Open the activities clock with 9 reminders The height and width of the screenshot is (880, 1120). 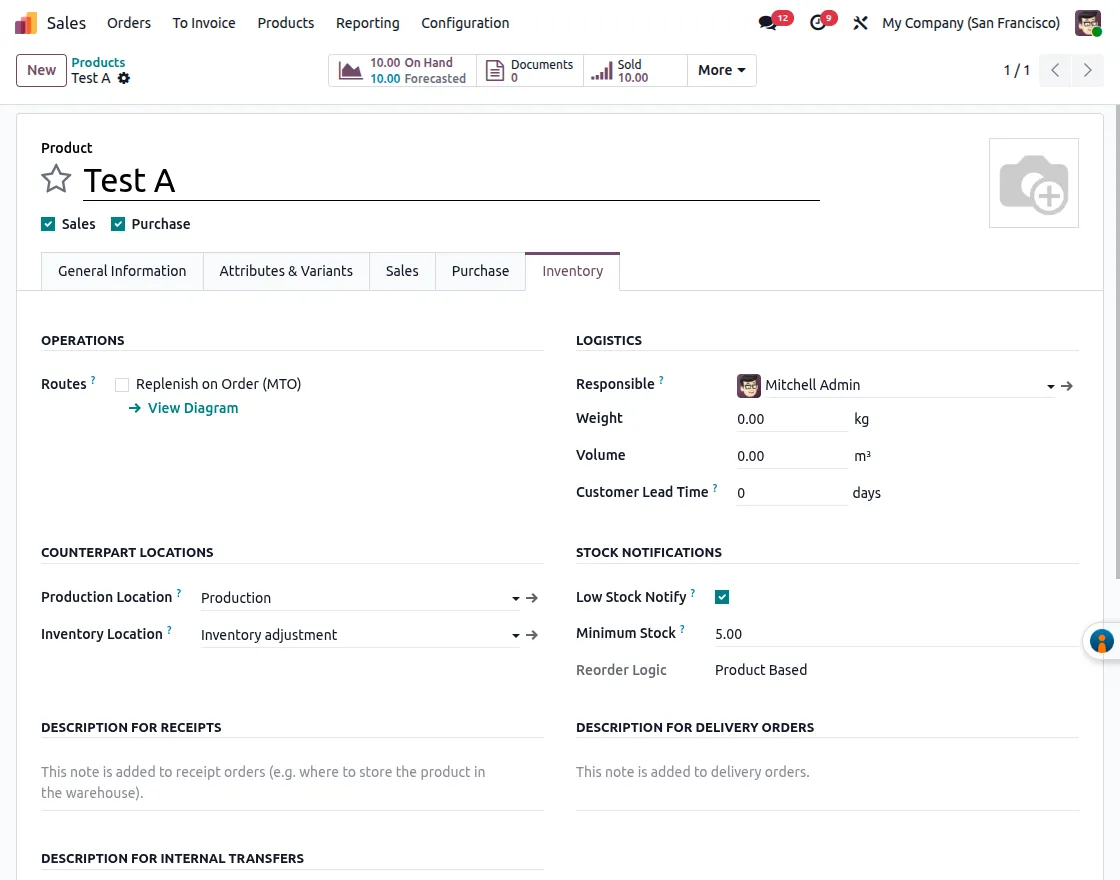pyautogui.click(x=817, y=22)
